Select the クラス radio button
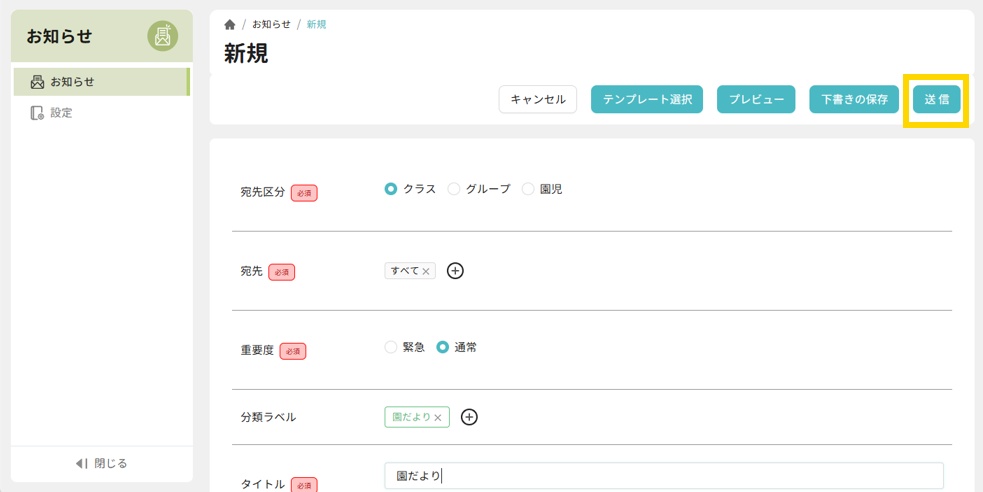The image size is (983, 492). click(x=391, y=189)
